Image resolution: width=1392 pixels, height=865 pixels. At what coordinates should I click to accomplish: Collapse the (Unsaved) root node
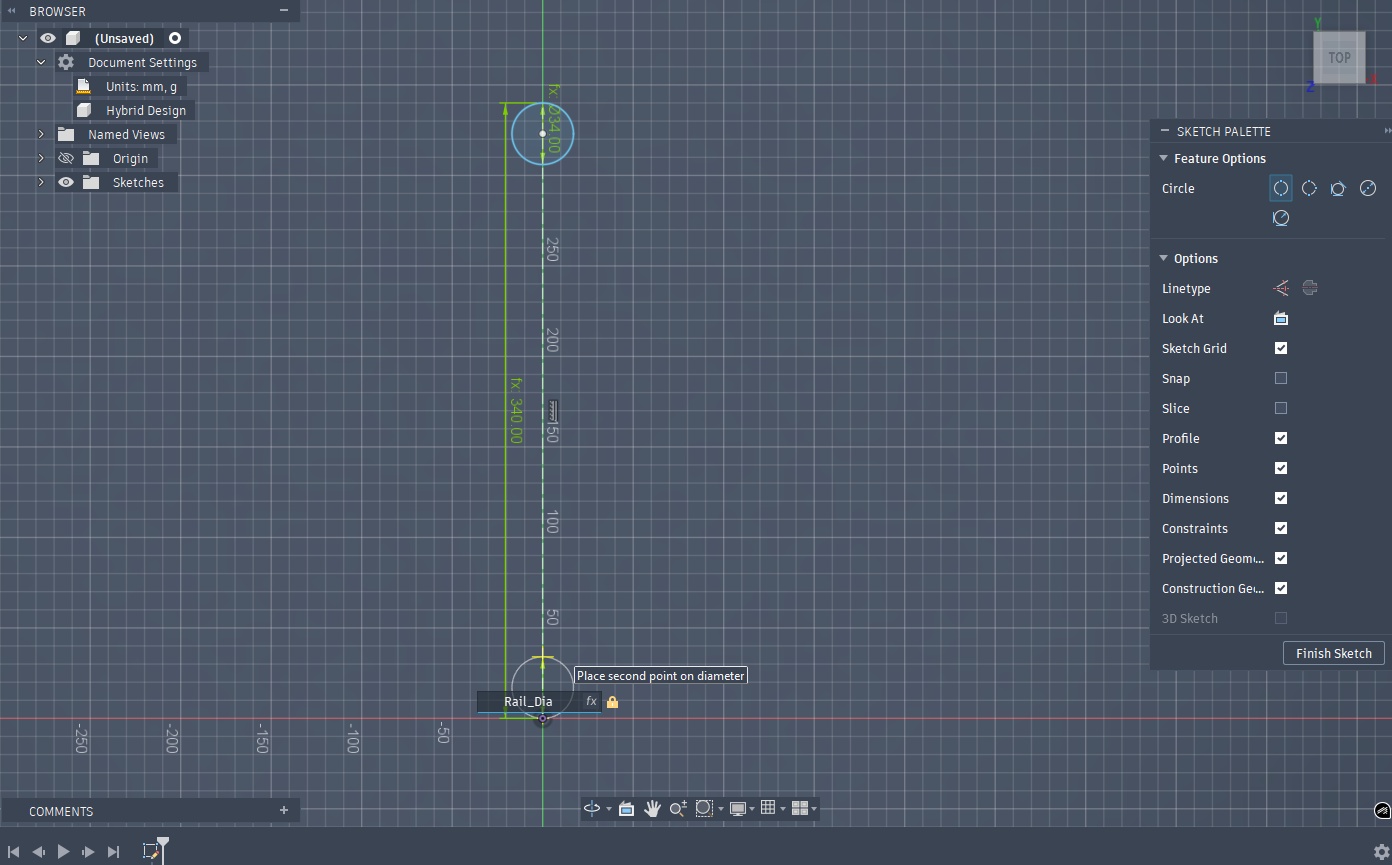click(23, 38)
